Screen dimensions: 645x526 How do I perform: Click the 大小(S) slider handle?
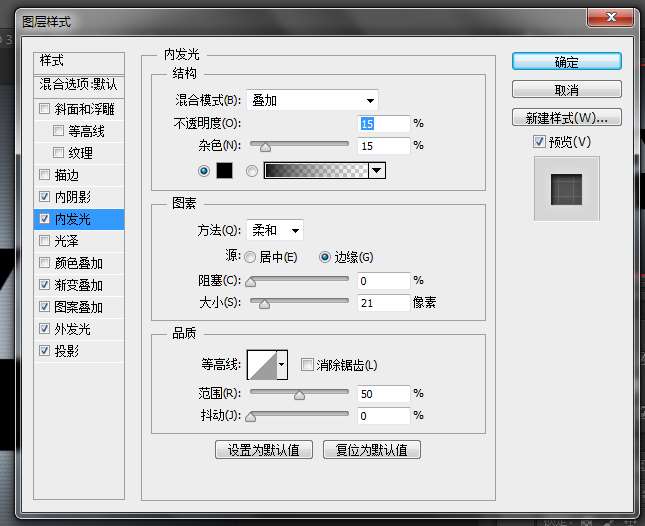(264, 304)
